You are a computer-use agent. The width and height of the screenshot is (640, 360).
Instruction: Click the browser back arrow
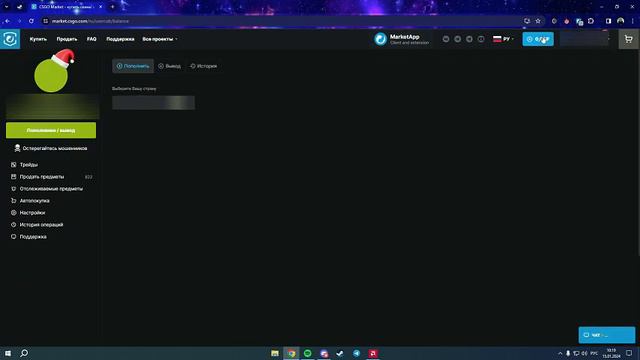(x=7, y=21)
